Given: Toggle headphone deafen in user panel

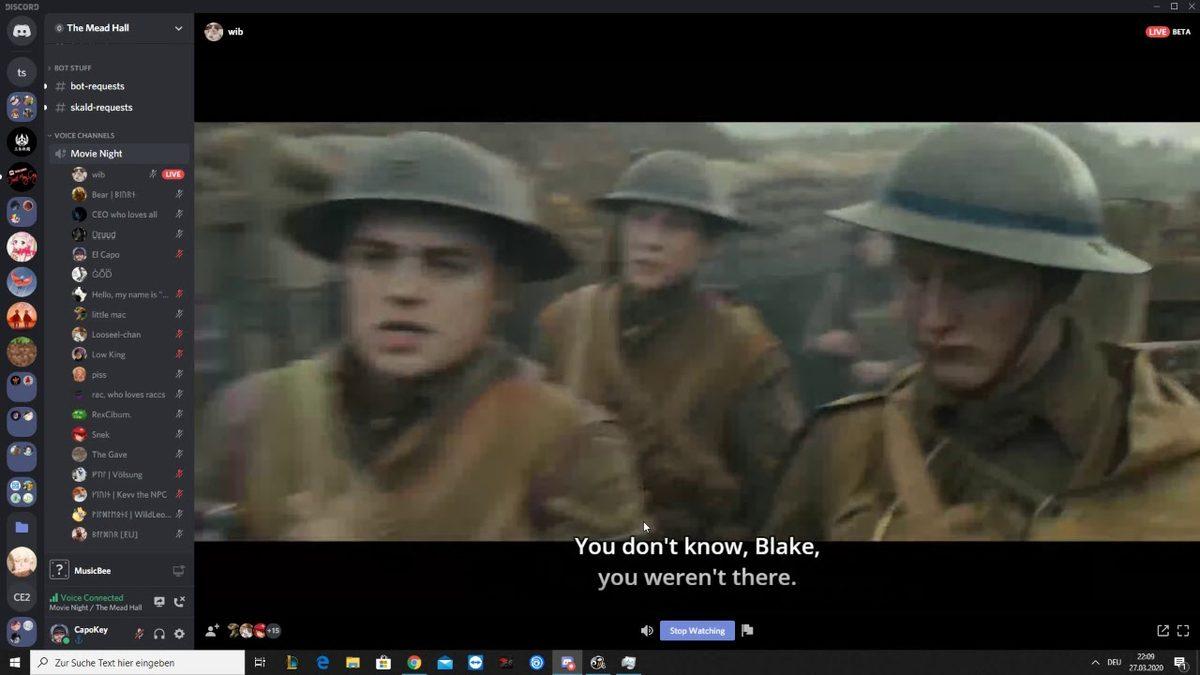Looking at the screenshot, I should (x=159, y=634).
